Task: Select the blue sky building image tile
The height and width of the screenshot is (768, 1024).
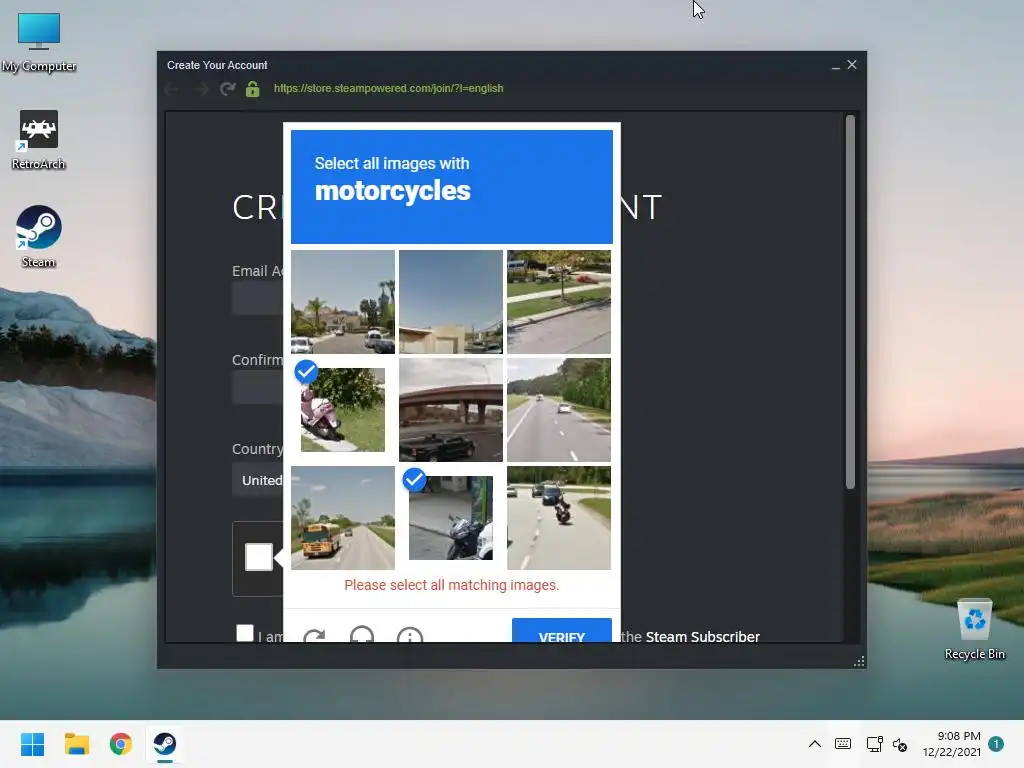Action: coord(451,302)
